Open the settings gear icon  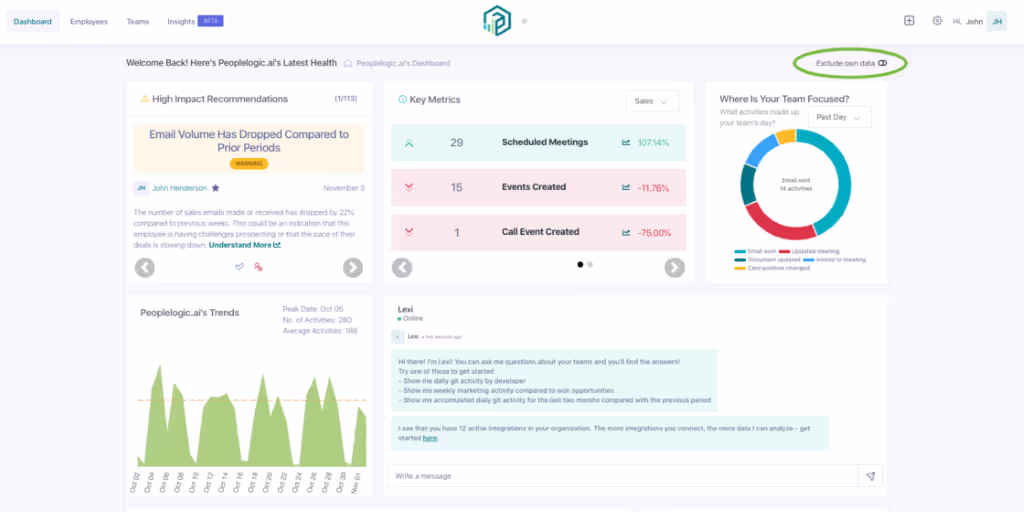tap(937, 21)
